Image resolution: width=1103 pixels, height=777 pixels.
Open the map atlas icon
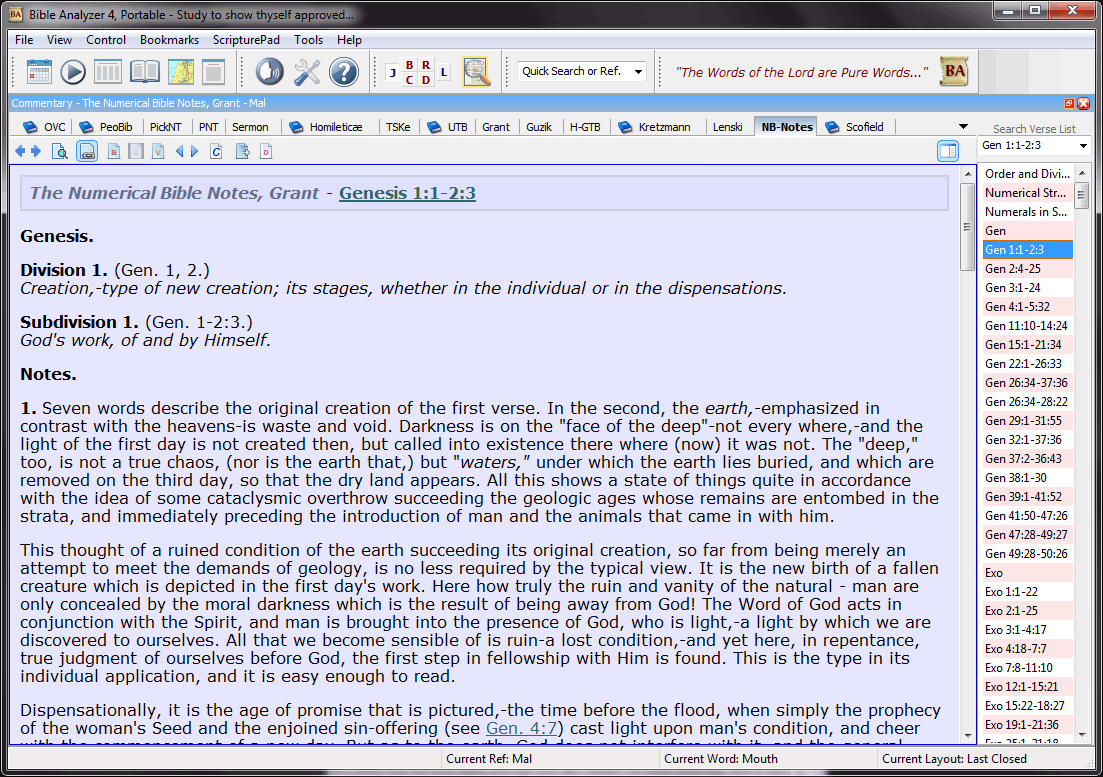[181, 72]
